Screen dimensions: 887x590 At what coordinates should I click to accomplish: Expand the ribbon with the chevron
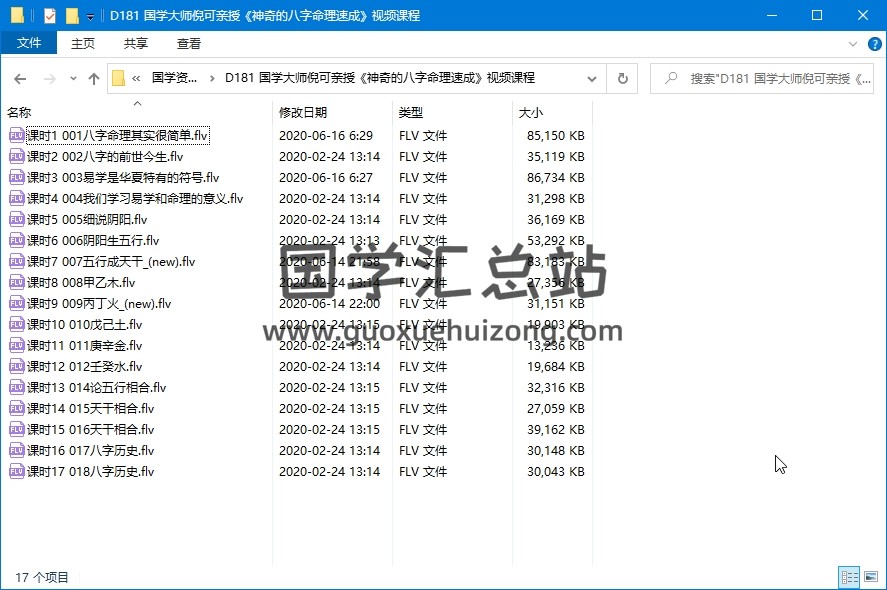pyautogui.click(x=853, y=44)
